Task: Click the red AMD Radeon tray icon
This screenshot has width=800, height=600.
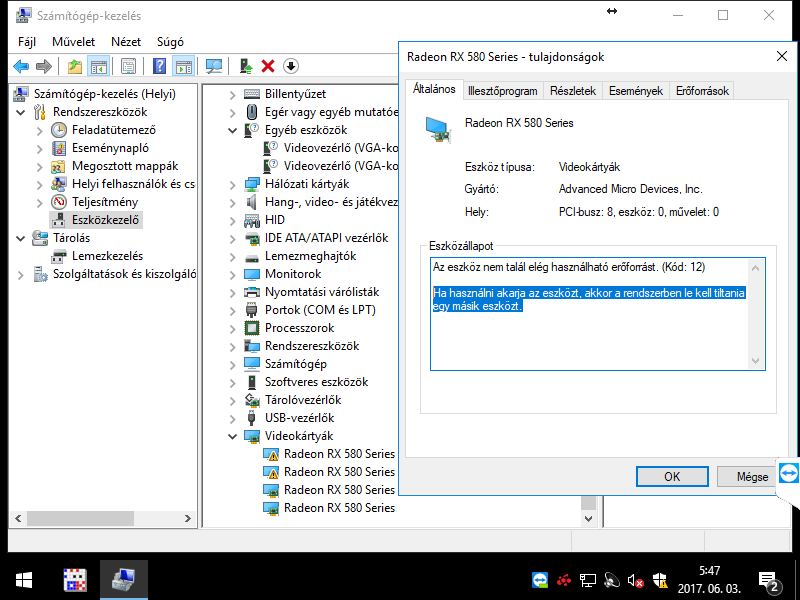Action: tap(564, 580)
